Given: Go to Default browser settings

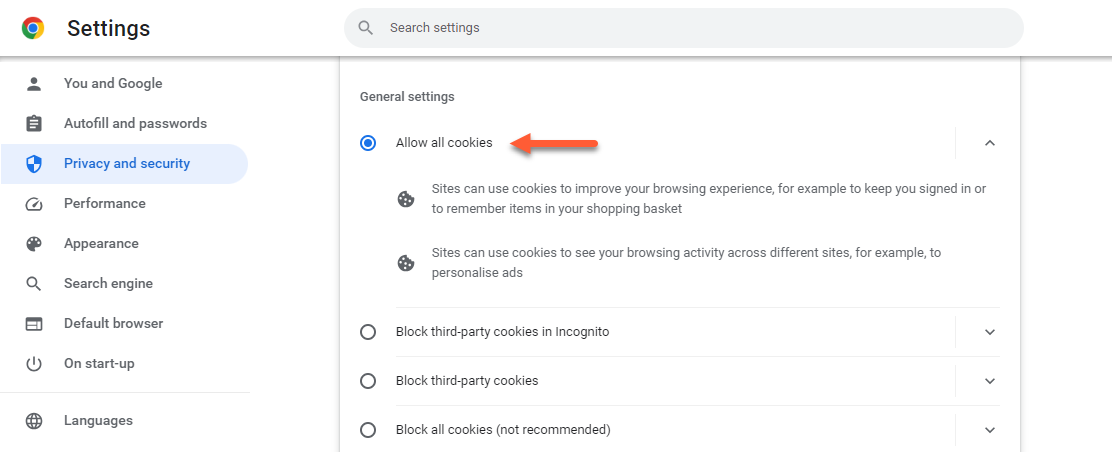Looking at the screenshot, I should tap(113, 324).
